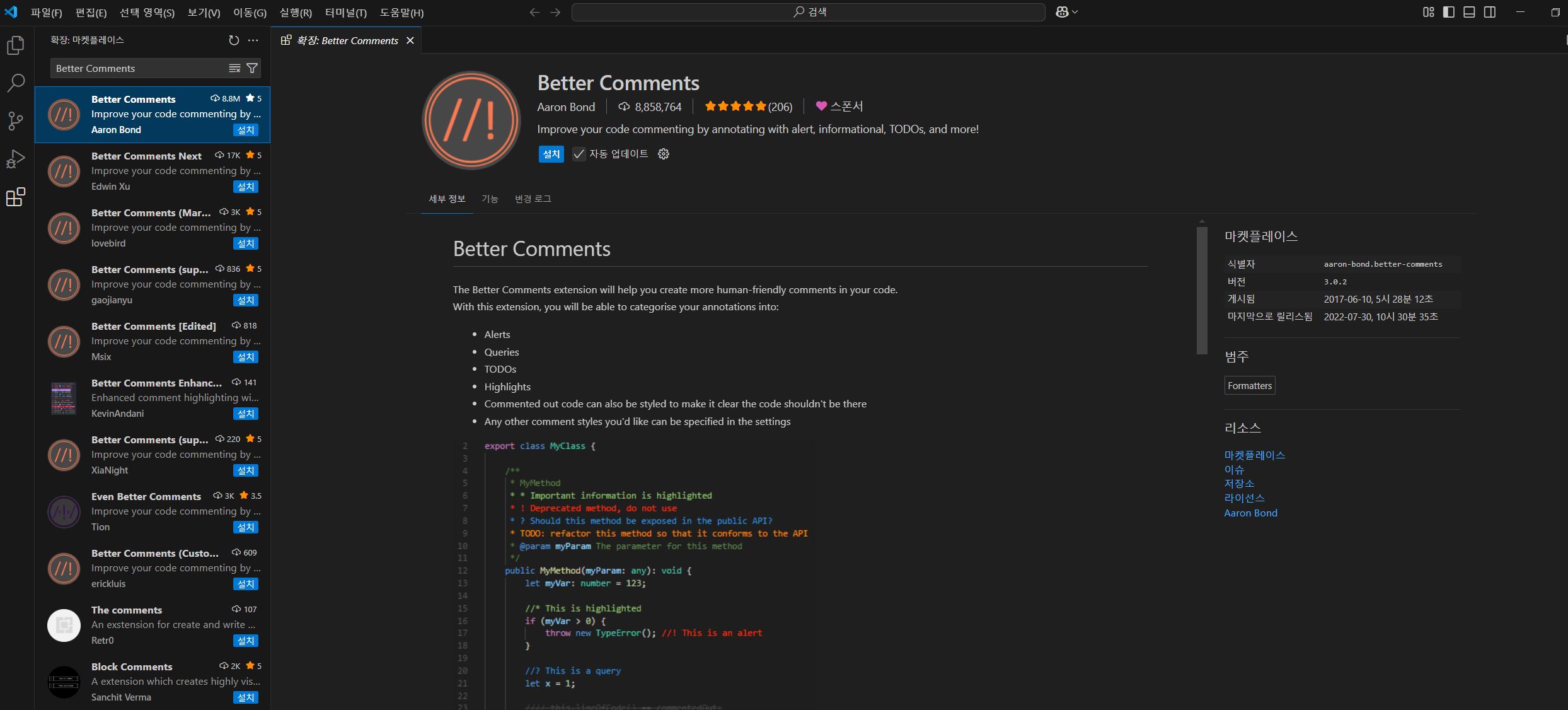Image resolution: width=1568 pixels, height=710 pixels.
Task: Click the VS Code logo icon
Action: [11, 12]
